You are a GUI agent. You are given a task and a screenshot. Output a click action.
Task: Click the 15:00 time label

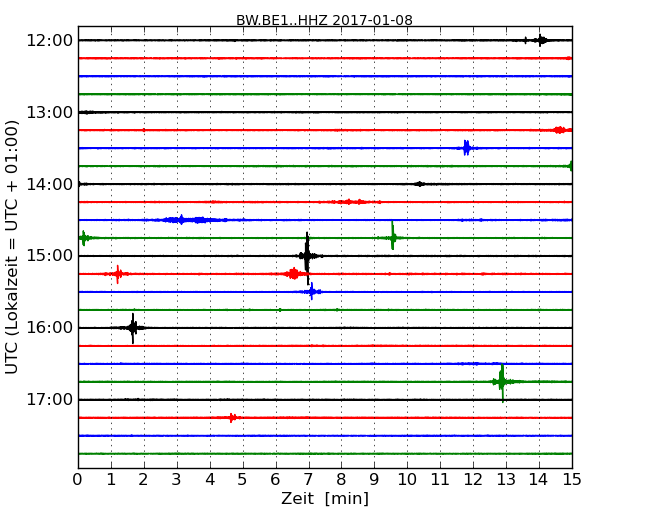pyautogui.click(x=49, y=256)
